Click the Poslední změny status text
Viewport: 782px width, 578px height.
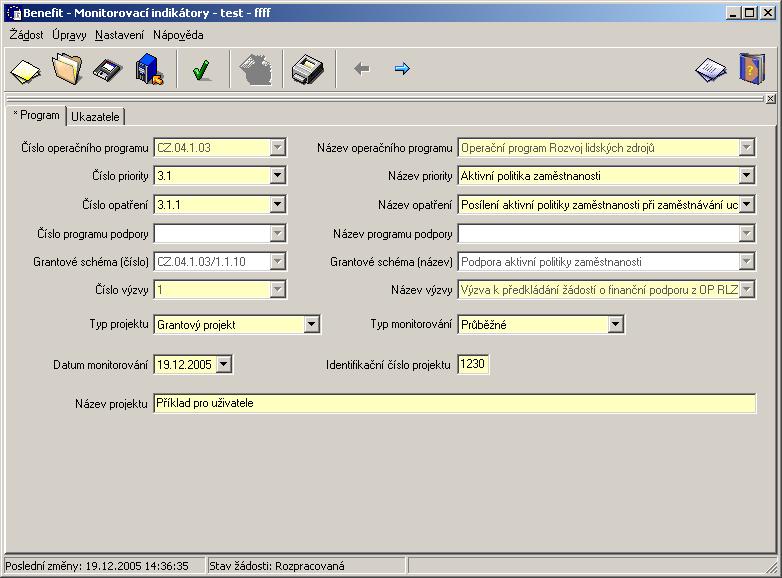(97, 566)
